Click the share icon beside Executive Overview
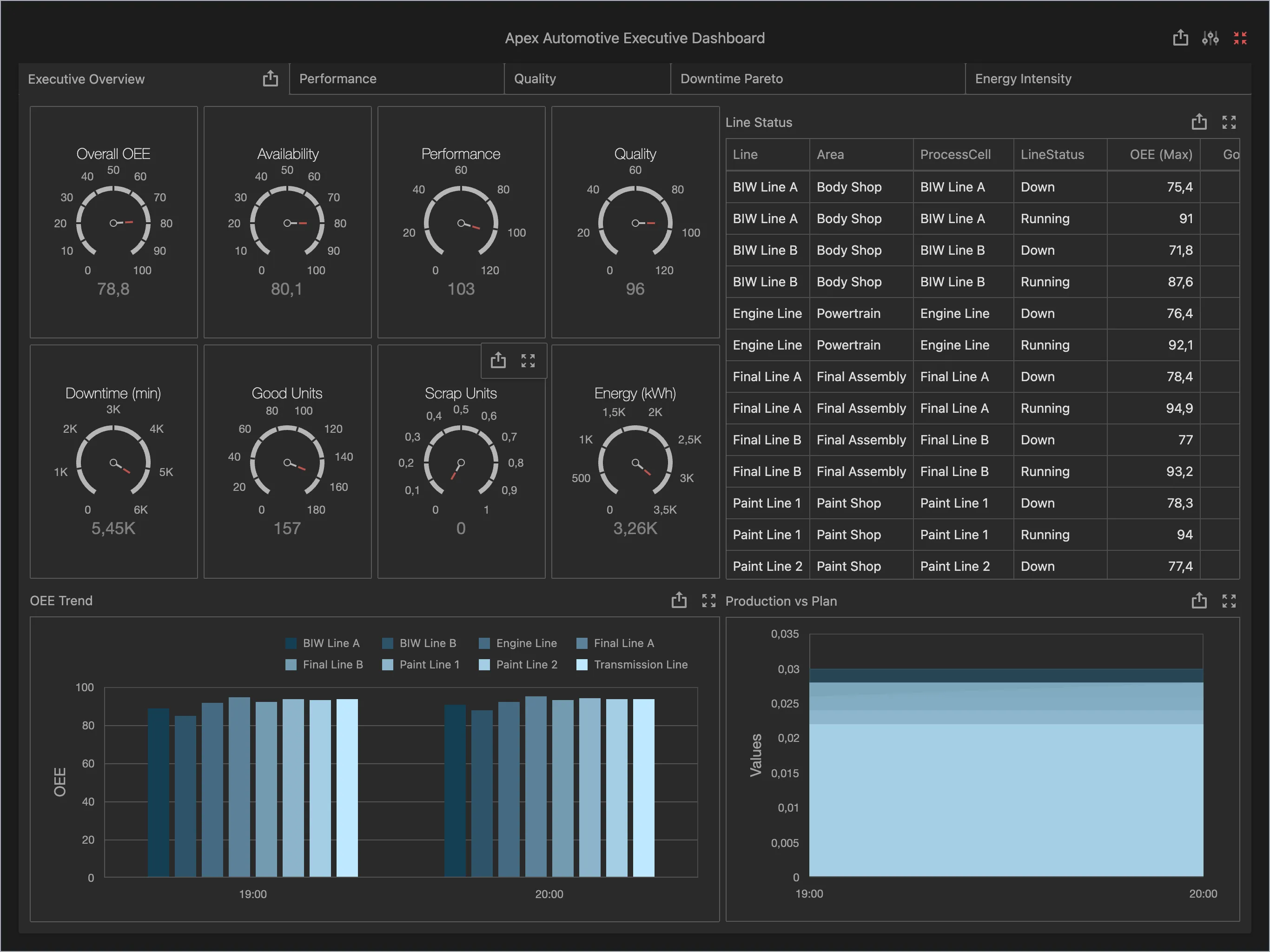 (270, 79)
